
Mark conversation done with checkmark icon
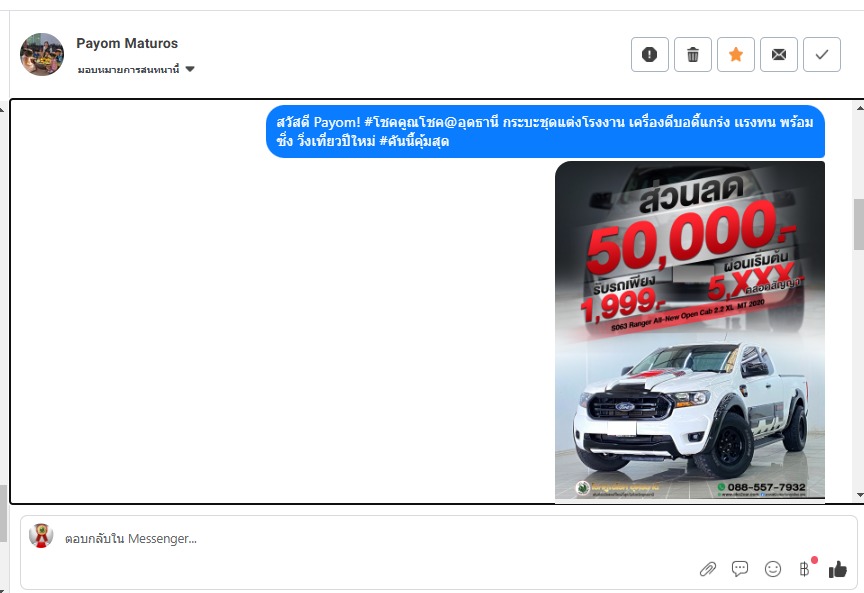[x=822, y=55]
